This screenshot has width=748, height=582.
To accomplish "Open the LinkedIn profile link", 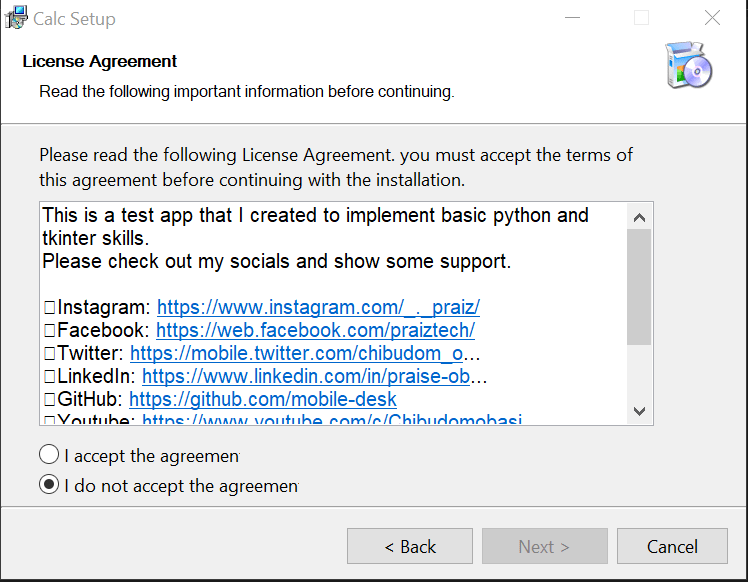I will (314, 376).
